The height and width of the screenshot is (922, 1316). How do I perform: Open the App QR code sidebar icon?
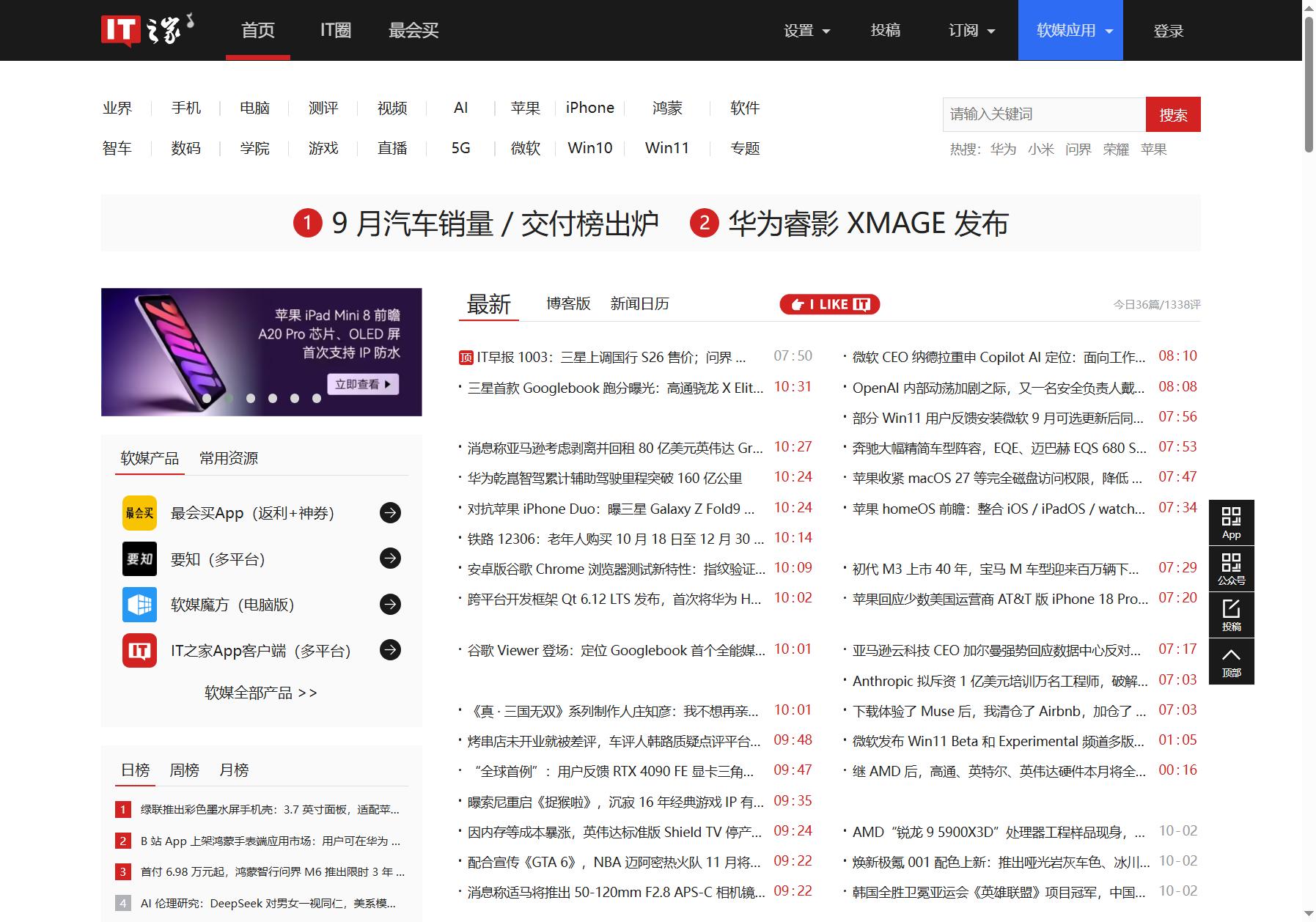coord(1231,523)
